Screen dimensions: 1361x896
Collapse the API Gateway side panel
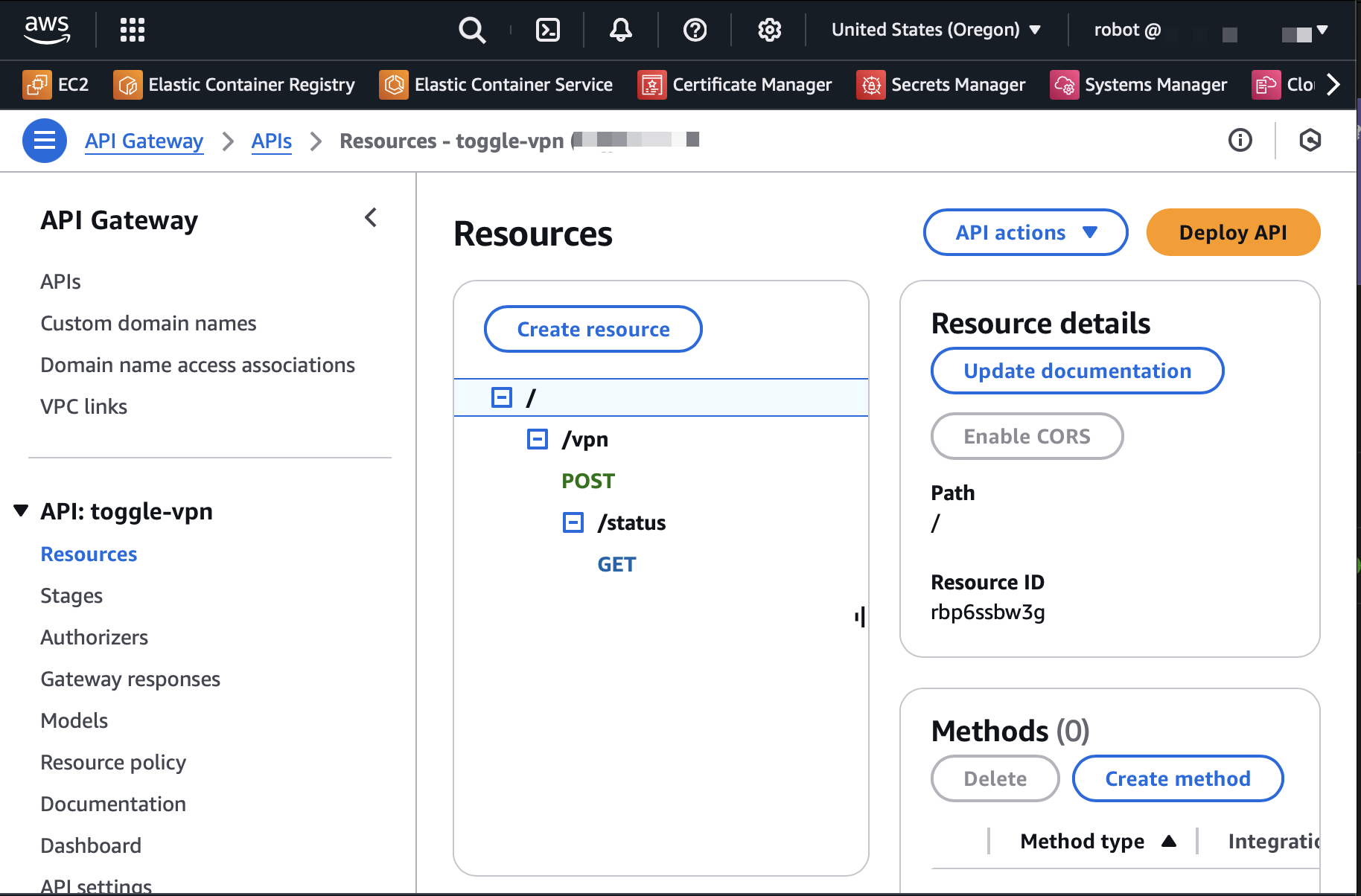371,218
